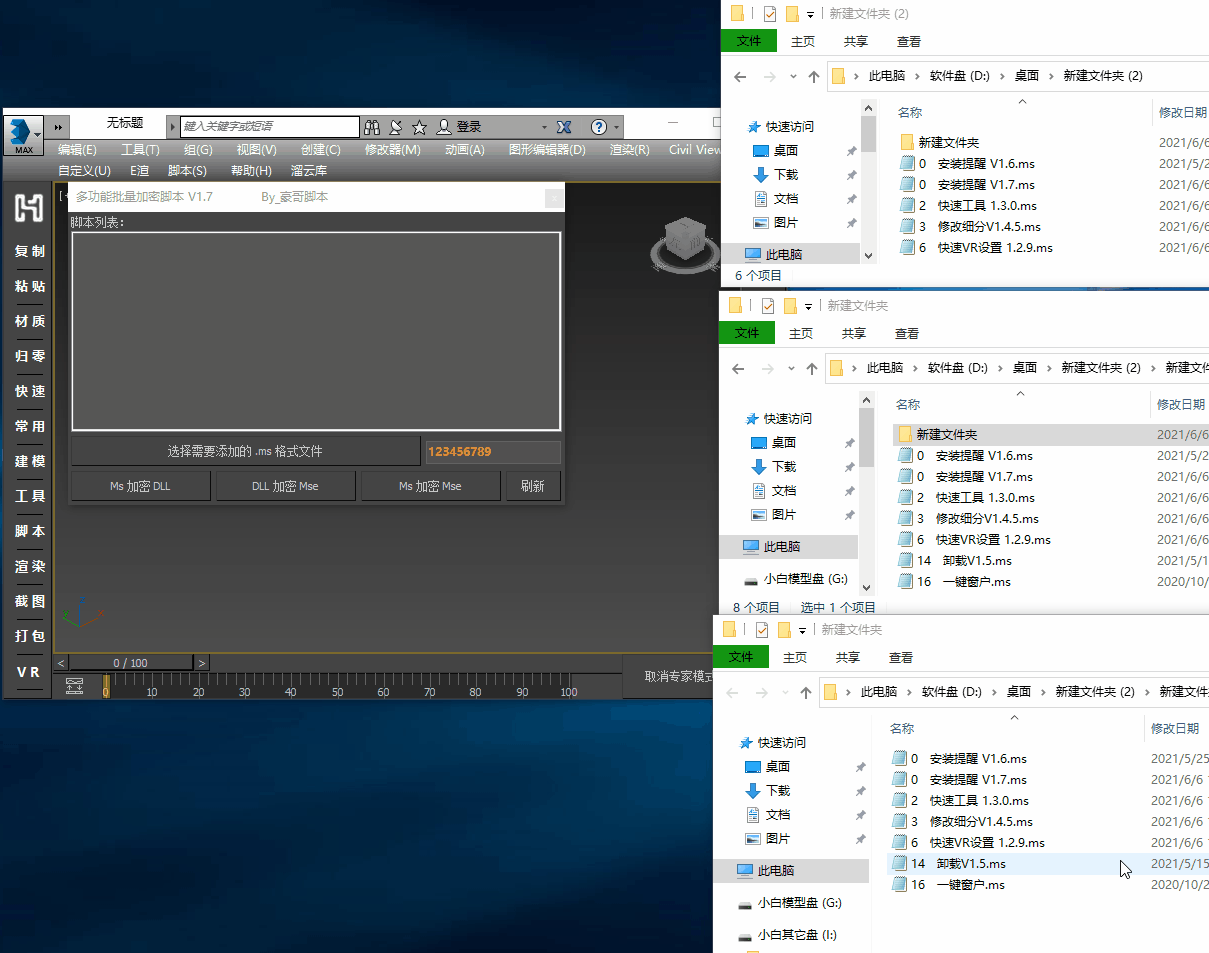Click the binoculars search icon in title bar
Viewport: 1209px width, 953px height.
(372, 127)
